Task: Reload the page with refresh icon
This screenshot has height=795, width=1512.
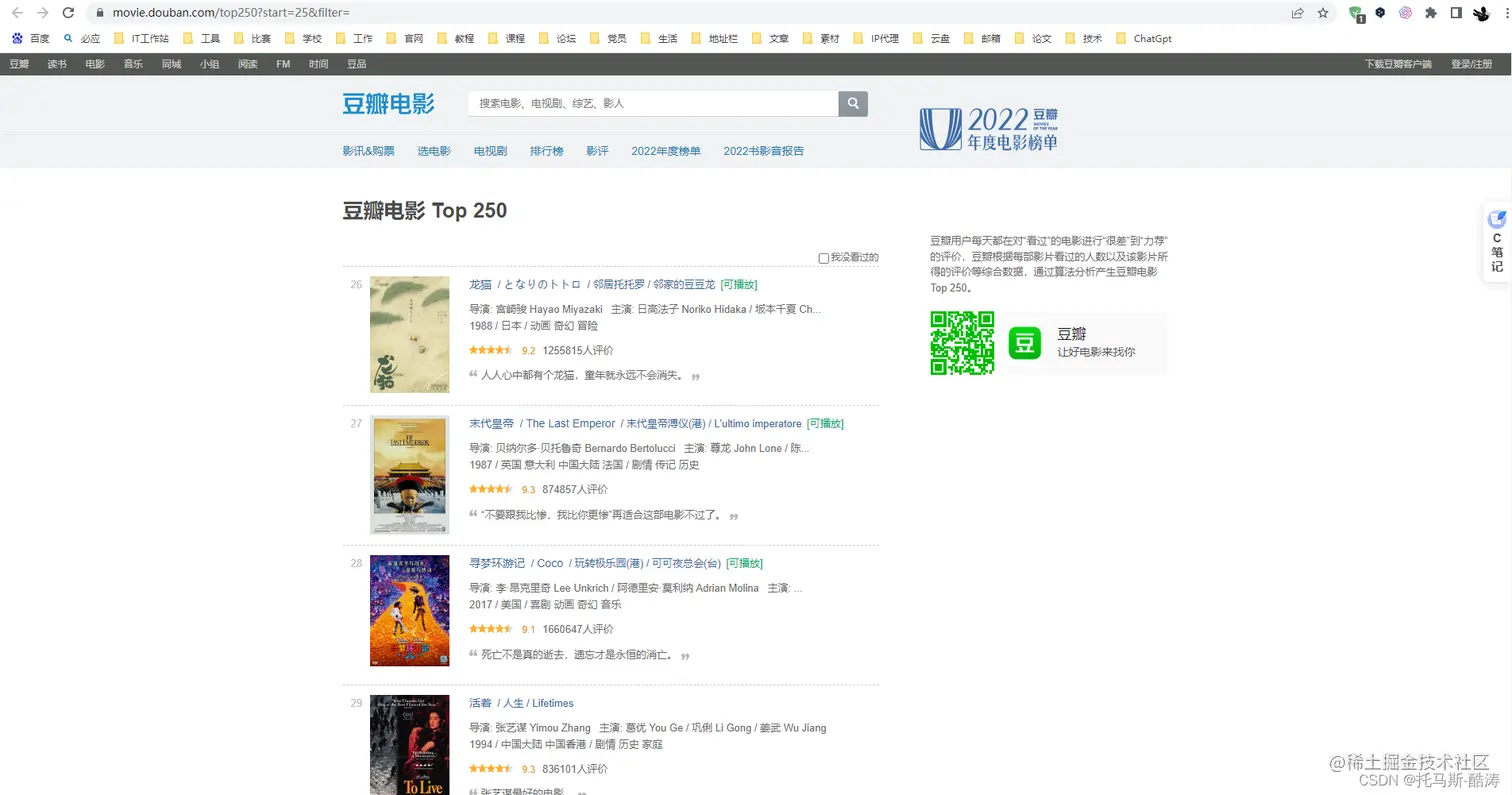Action: click(68, 13)
